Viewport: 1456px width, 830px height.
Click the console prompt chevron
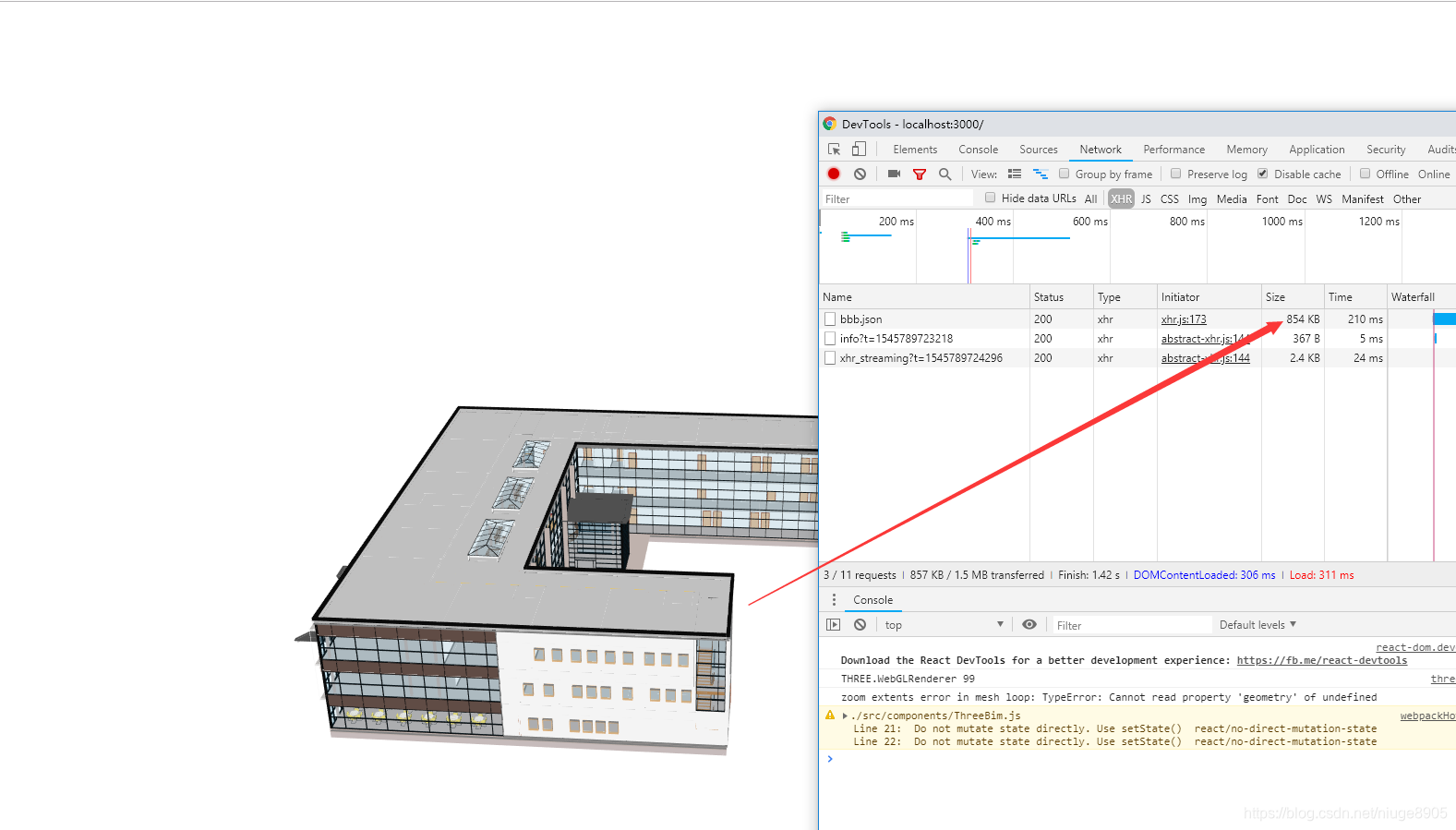830,759
